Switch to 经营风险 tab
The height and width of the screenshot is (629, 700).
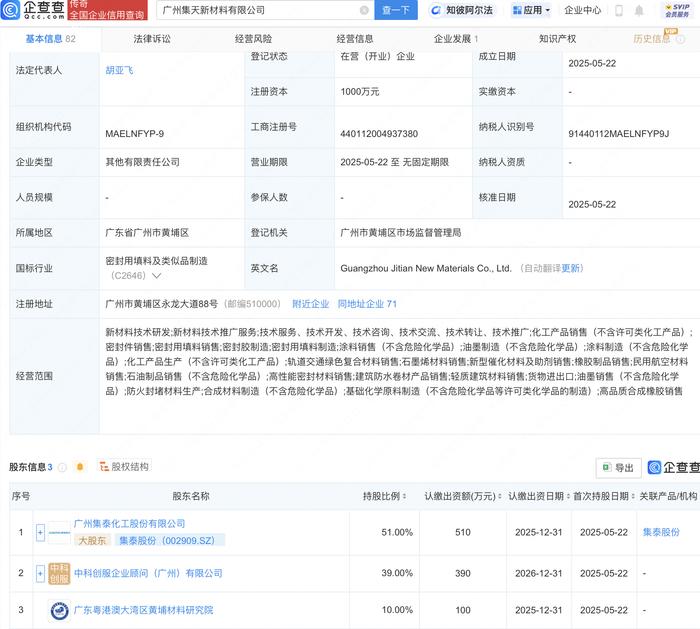253,39
